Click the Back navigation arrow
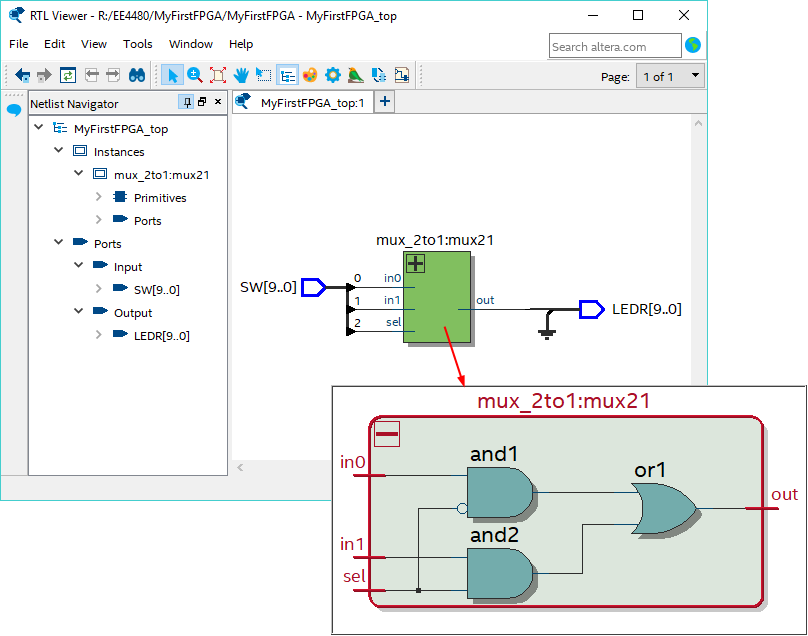Viewport: 808px width, 636px height. click(x=22, y=75)
